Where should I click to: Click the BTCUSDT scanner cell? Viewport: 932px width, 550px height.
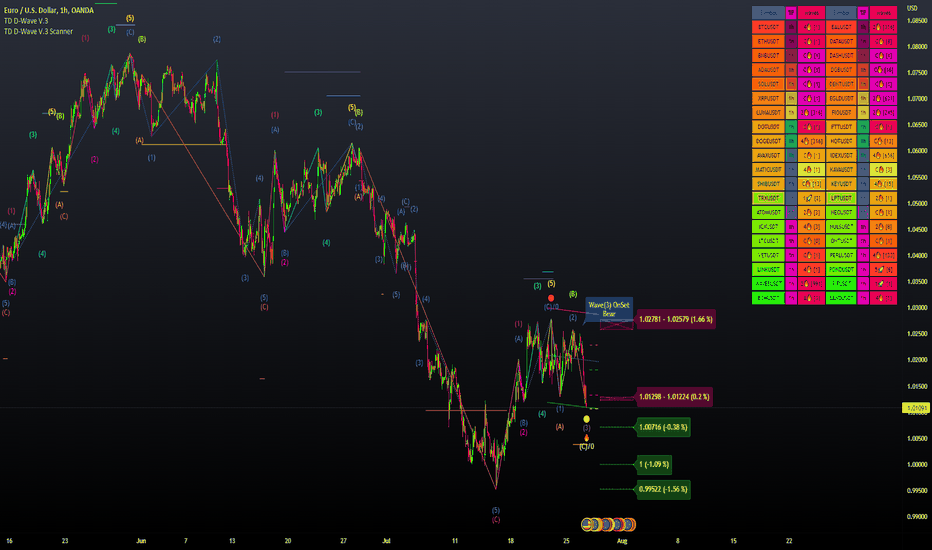pos(768,27)
